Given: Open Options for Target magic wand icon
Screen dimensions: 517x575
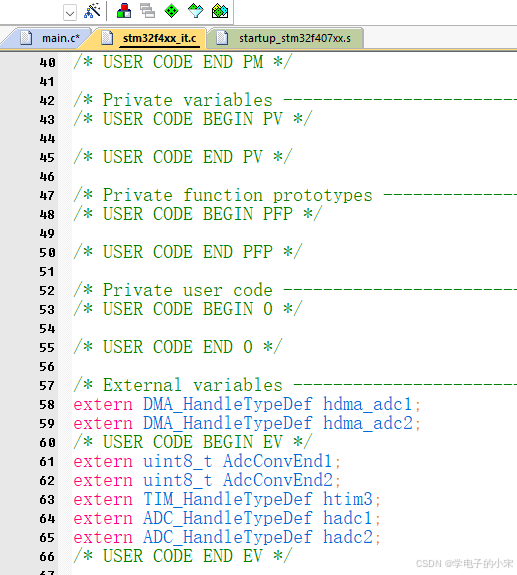Looking at the screenshot, I should [x=92, y=11].
